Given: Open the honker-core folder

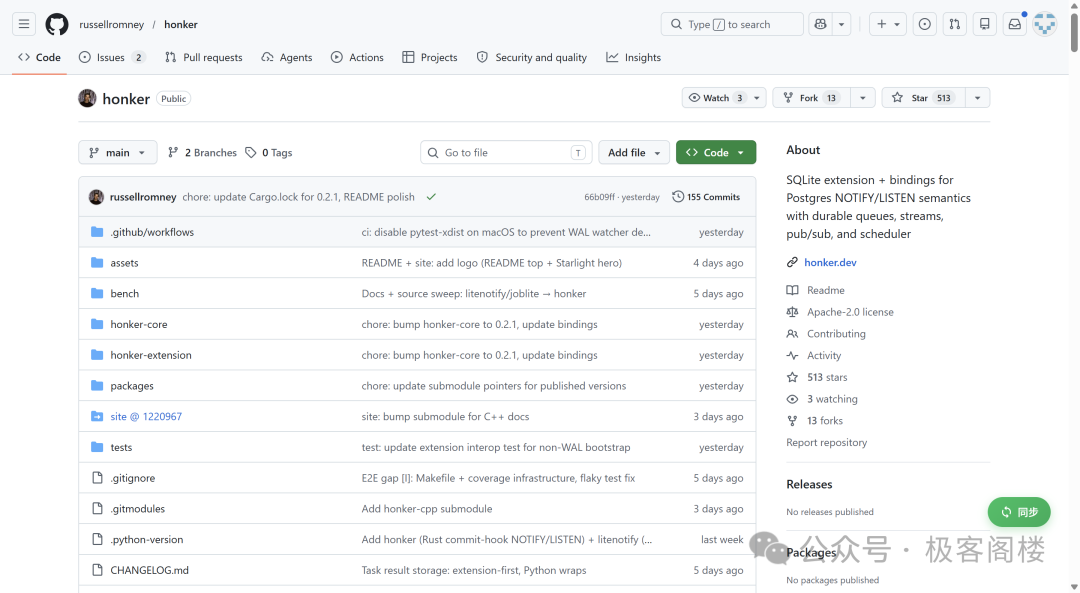Looking at the screenshot, I should point(138,324).
